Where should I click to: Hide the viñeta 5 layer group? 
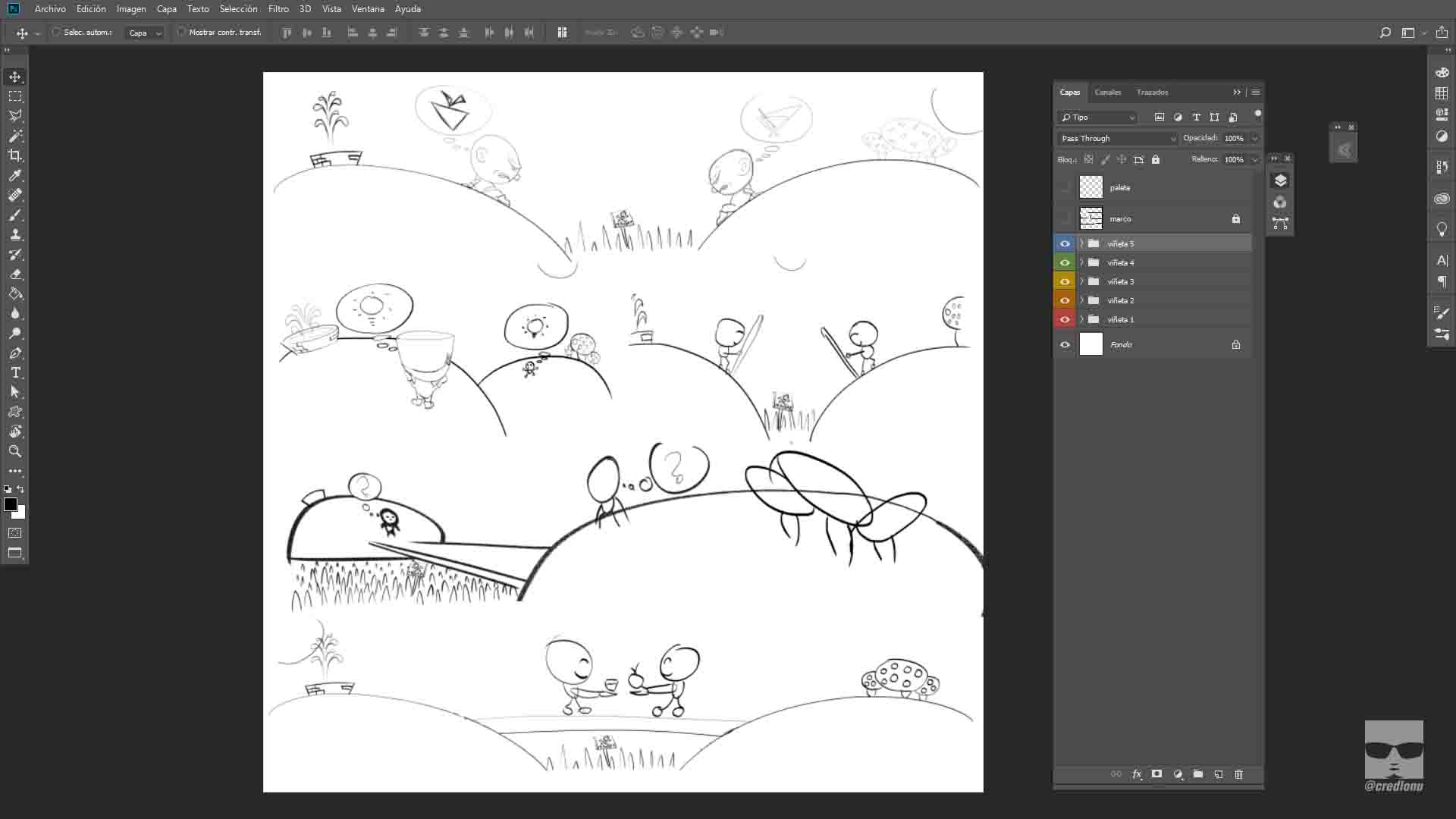(x=1065, y=243)
